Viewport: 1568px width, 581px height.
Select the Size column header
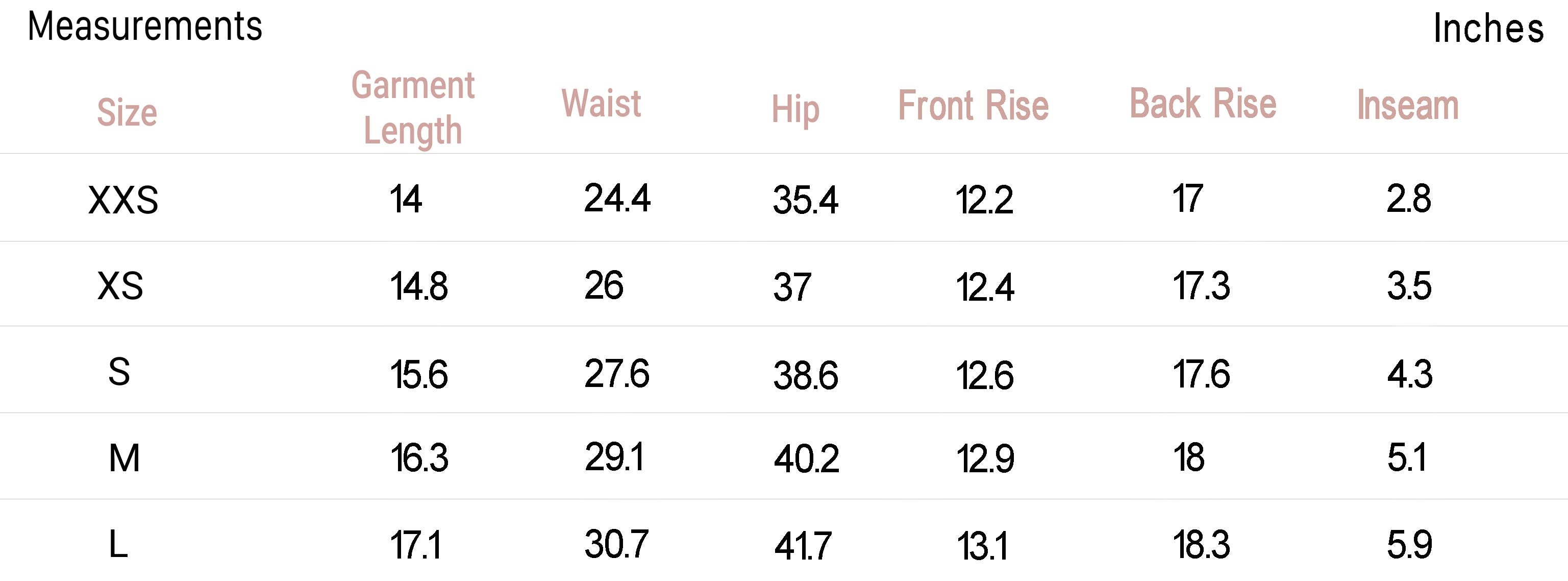(x=127, y=113)
